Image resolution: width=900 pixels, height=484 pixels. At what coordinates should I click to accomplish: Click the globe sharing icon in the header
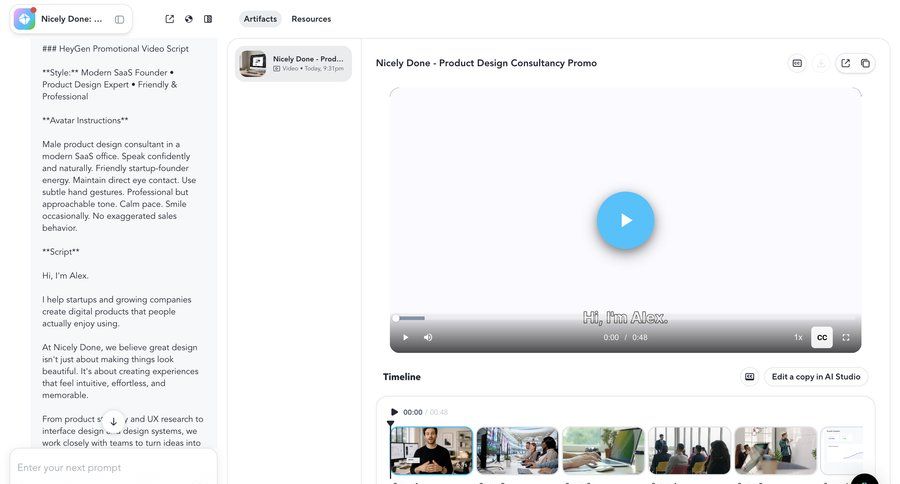tap(189, 19)
